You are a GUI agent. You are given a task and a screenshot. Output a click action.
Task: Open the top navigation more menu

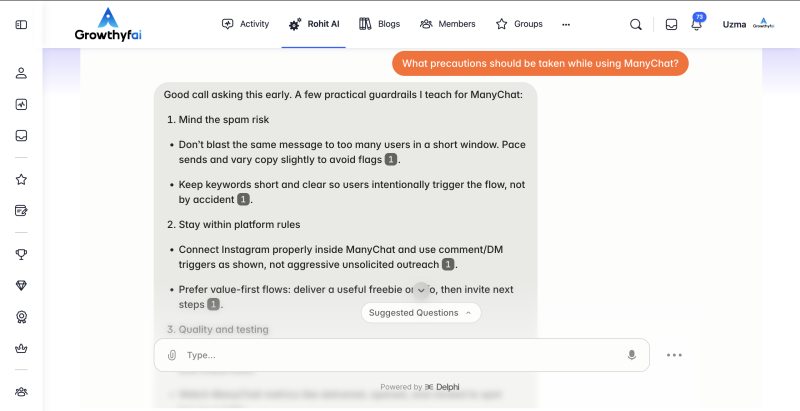pos(565,24)
